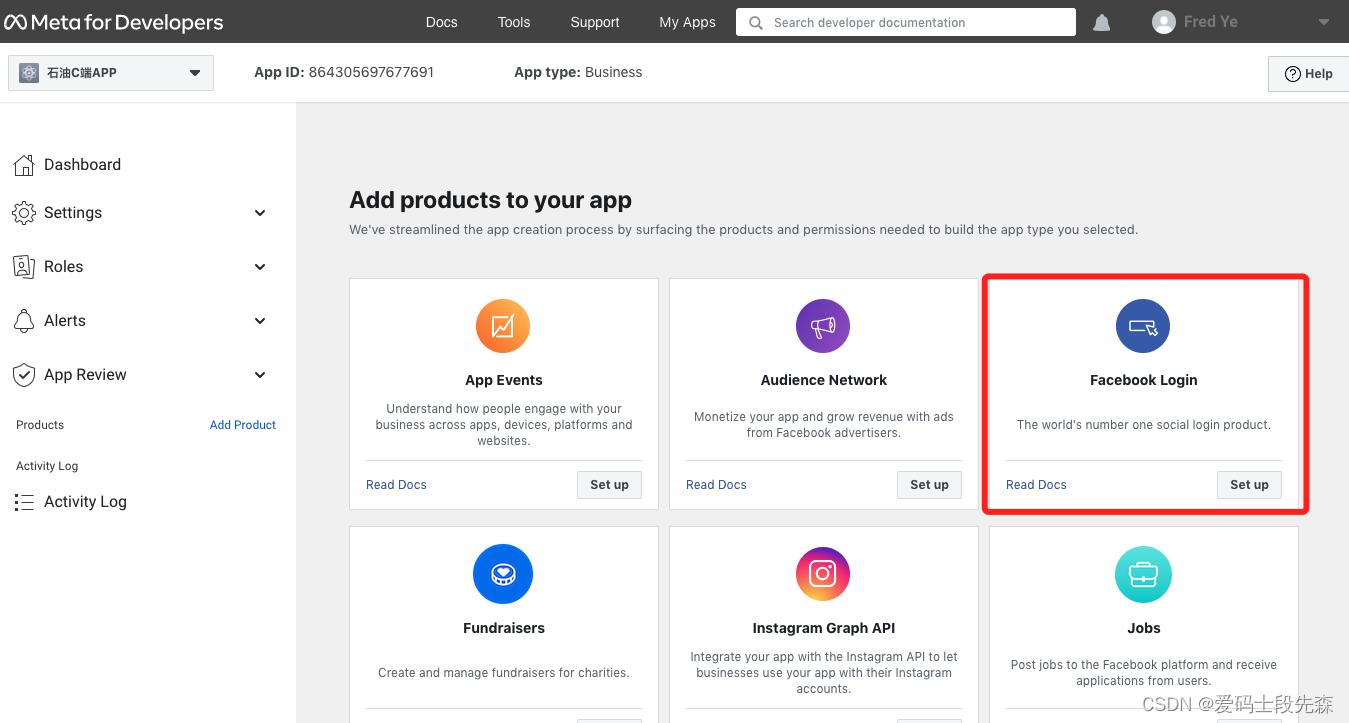Click the Roles person badge icon
The height and width of the screenshot is (723, 1349).
[x=24, y=266]
